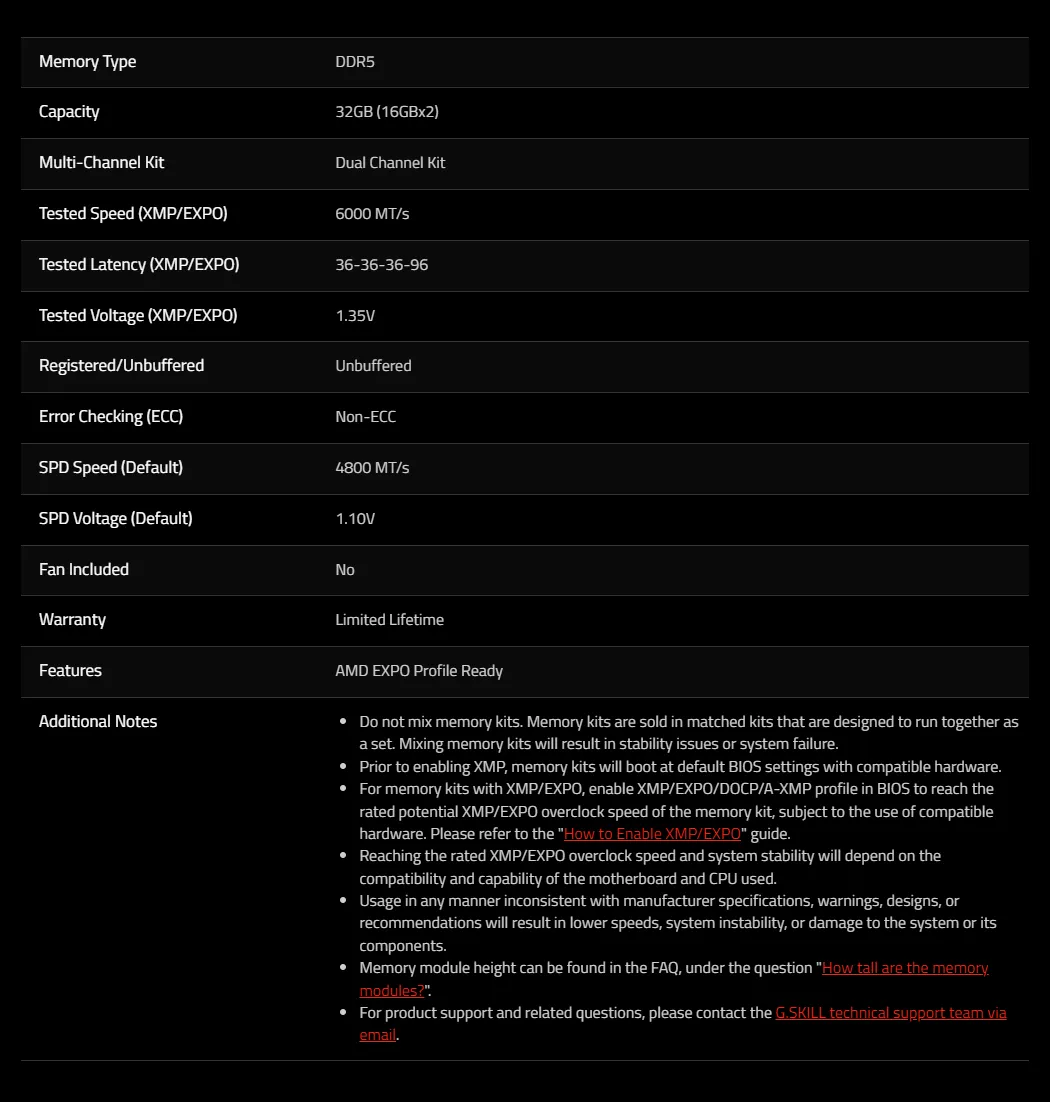The height and width of the screenshot is (1102, 1050).
Task: Click the AMD EXPO Profile Ready feature text
Action: coord(419,671)
